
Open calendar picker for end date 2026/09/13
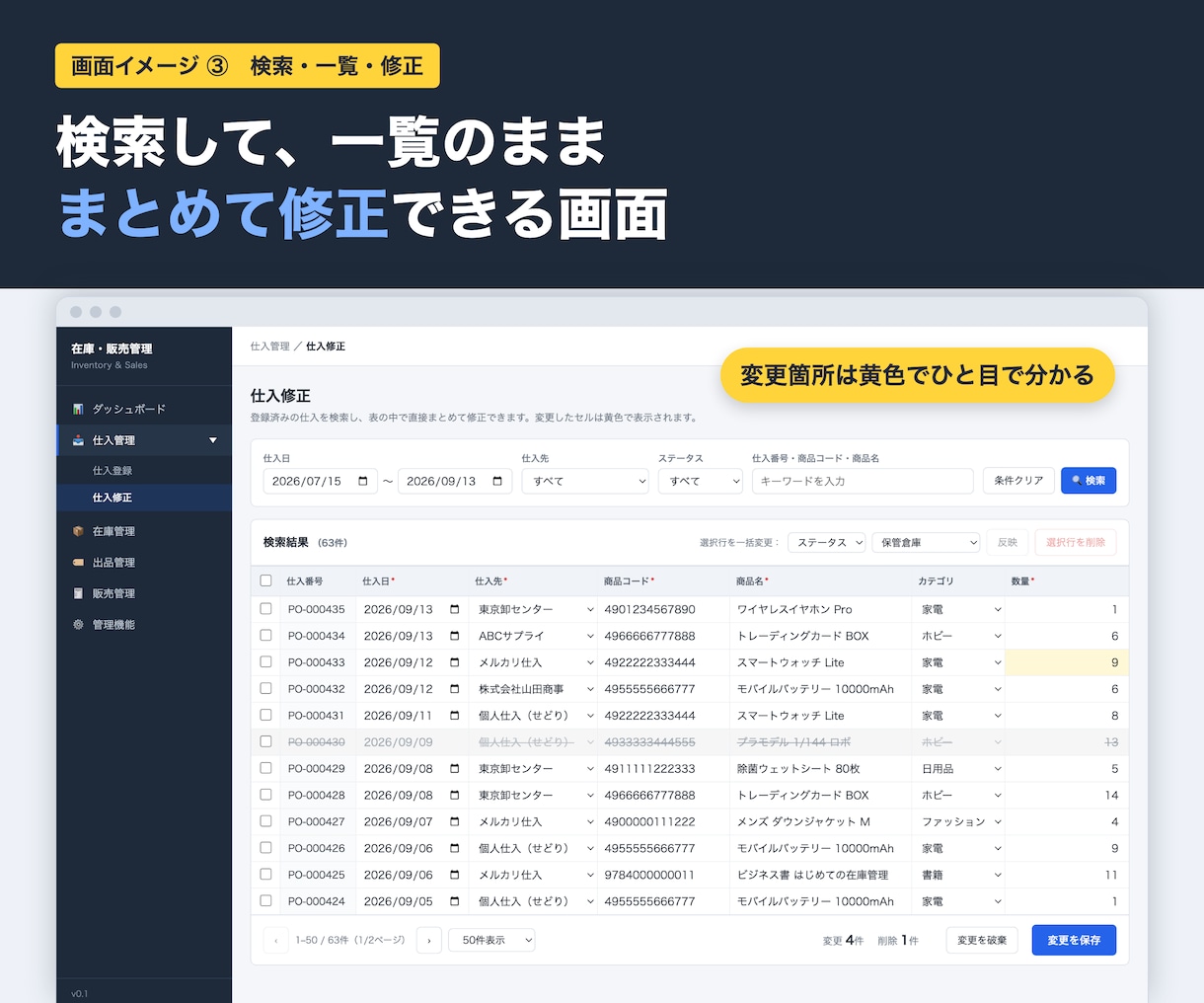(497, 481)
